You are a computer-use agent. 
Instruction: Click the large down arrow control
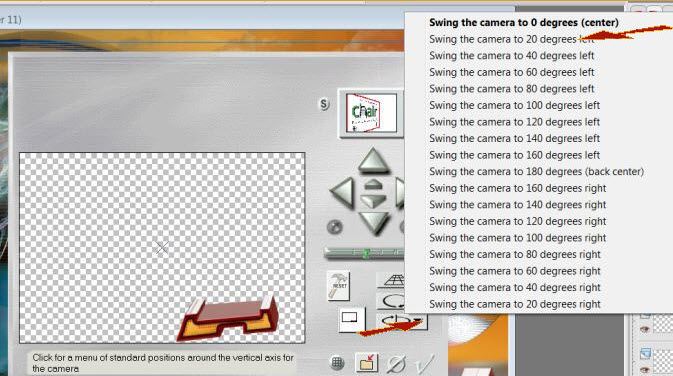(374, 223)
